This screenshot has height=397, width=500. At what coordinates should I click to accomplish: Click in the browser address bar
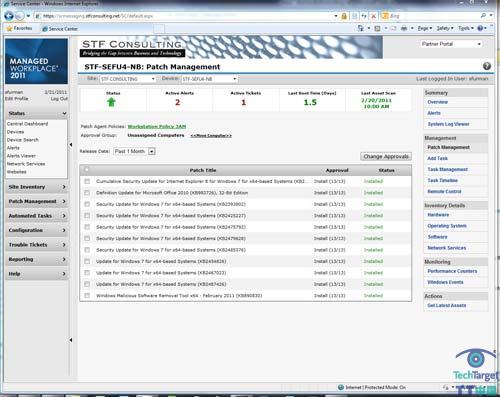187,16
